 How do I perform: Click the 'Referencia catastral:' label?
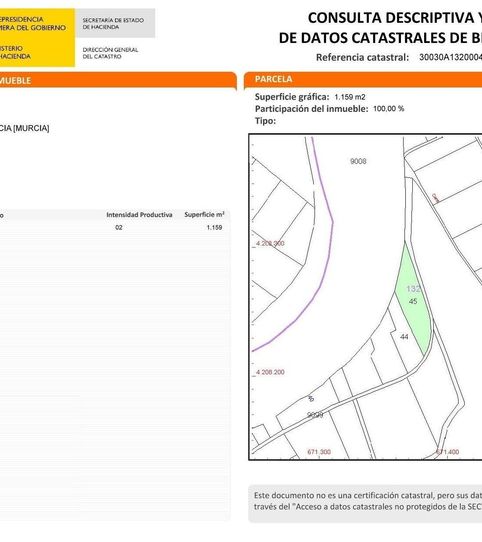tap(362, 57)
